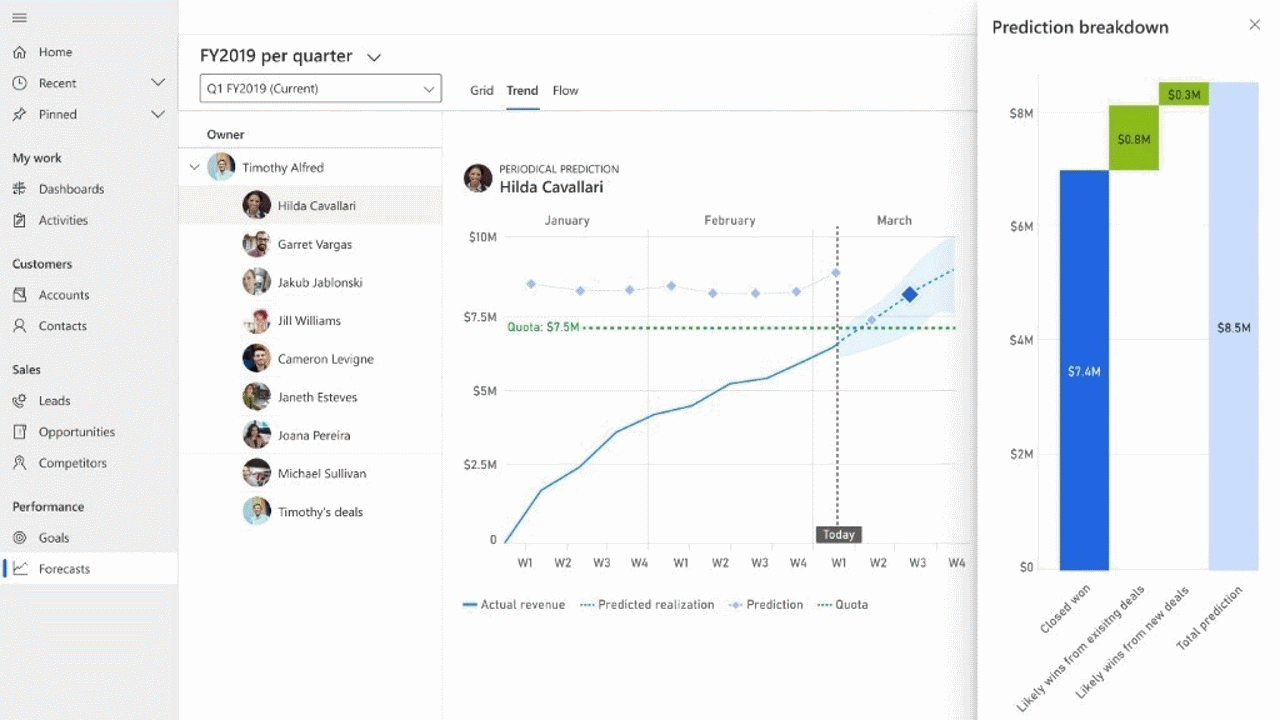Open the hamburger navigation menu

[x=19, y=18]
